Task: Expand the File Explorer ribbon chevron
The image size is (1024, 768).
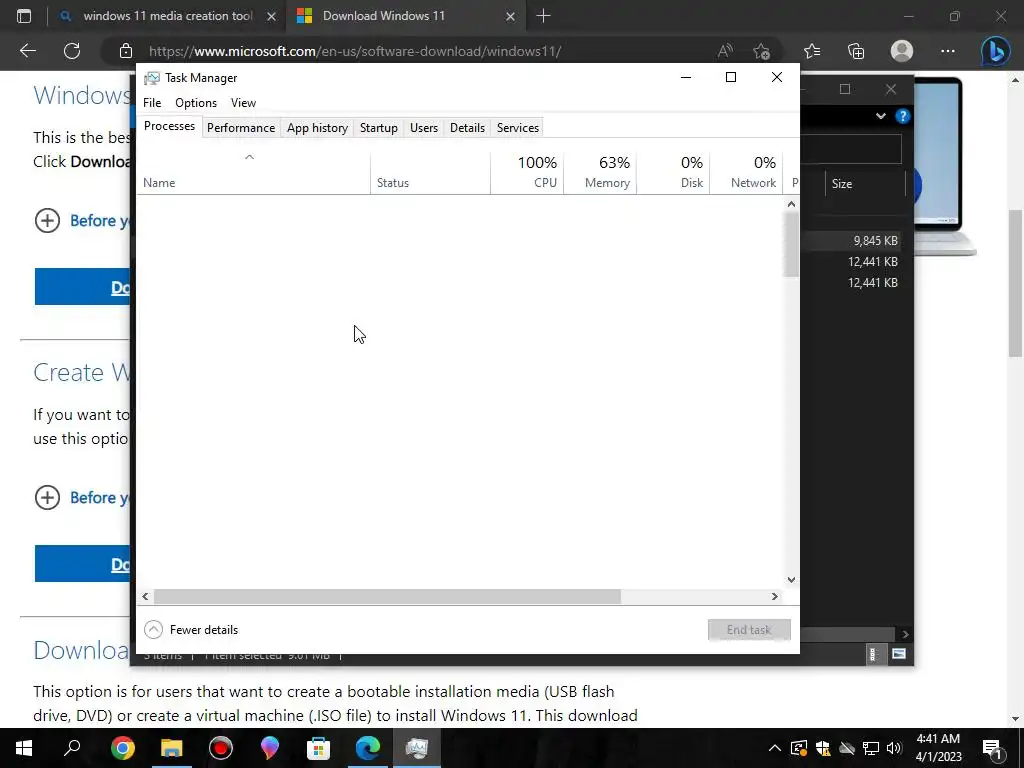Action: pyautogui.click(x=880, y=116)
